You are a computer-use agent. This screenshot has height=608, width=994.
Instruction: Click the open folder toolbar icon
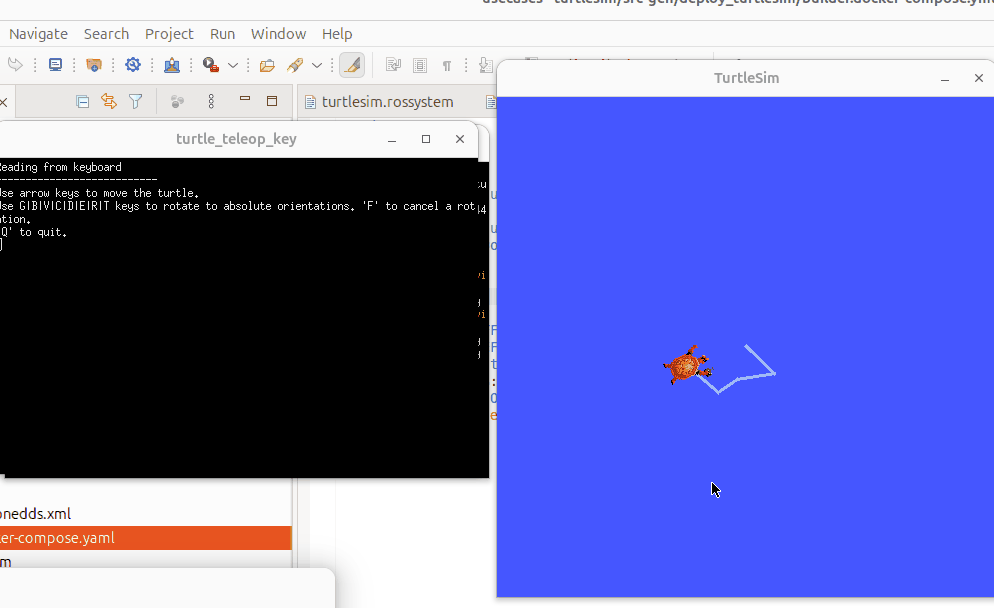pos(267,65)
